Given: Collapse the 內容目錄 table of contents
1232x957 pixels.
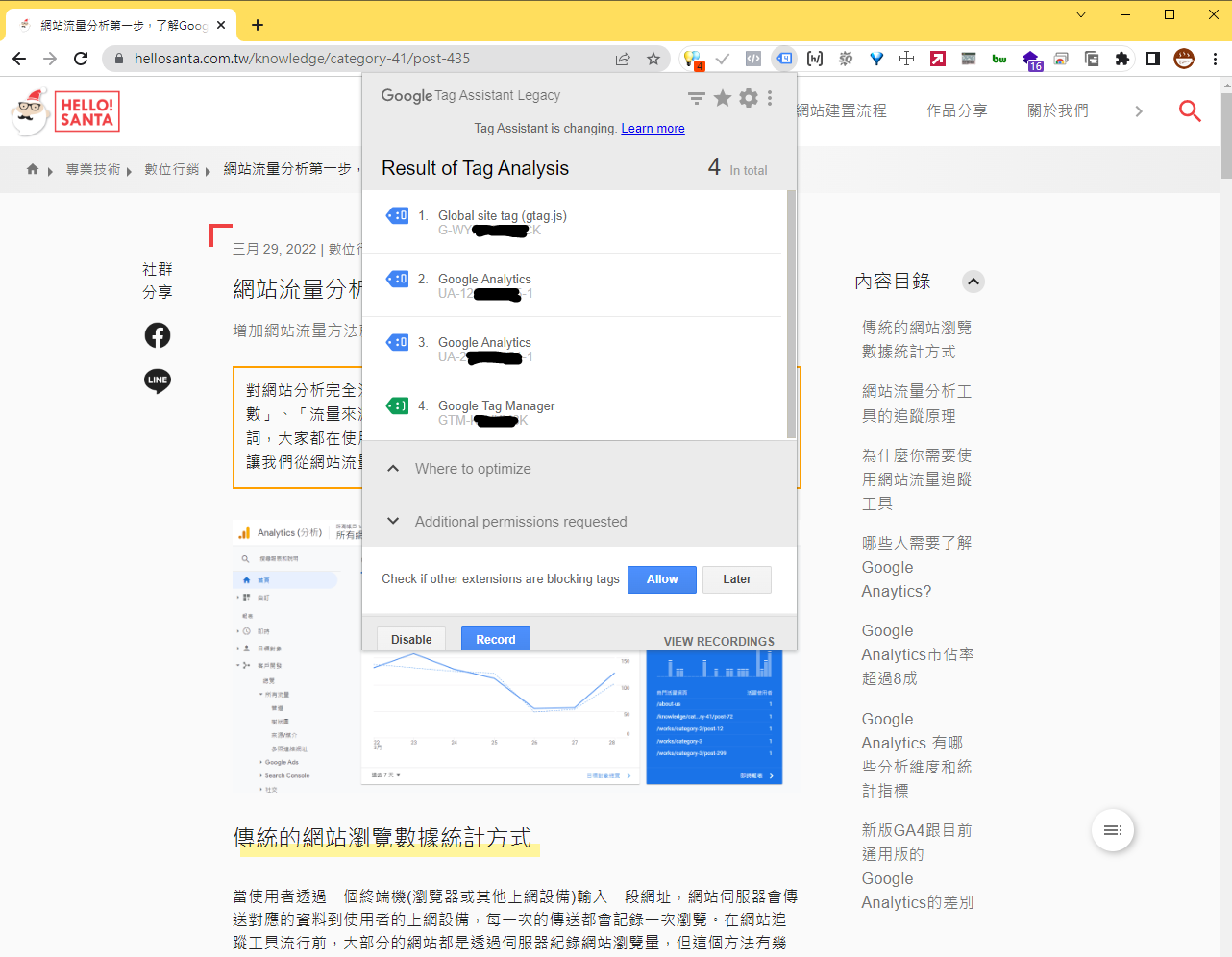Looking at the screenshot, I should [973, 282].
